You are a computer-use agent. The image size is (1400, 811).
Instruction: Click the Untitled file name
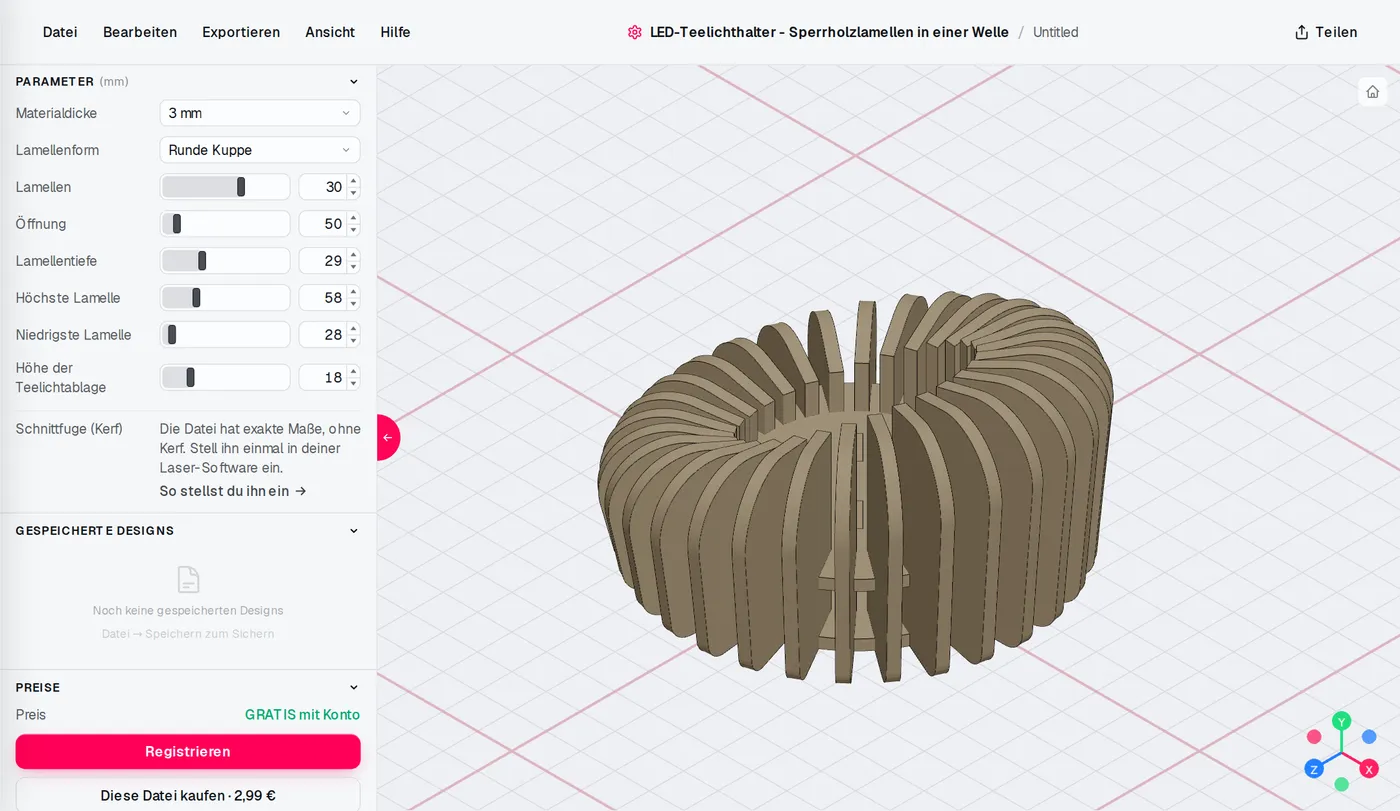[x=1055, y=32]
